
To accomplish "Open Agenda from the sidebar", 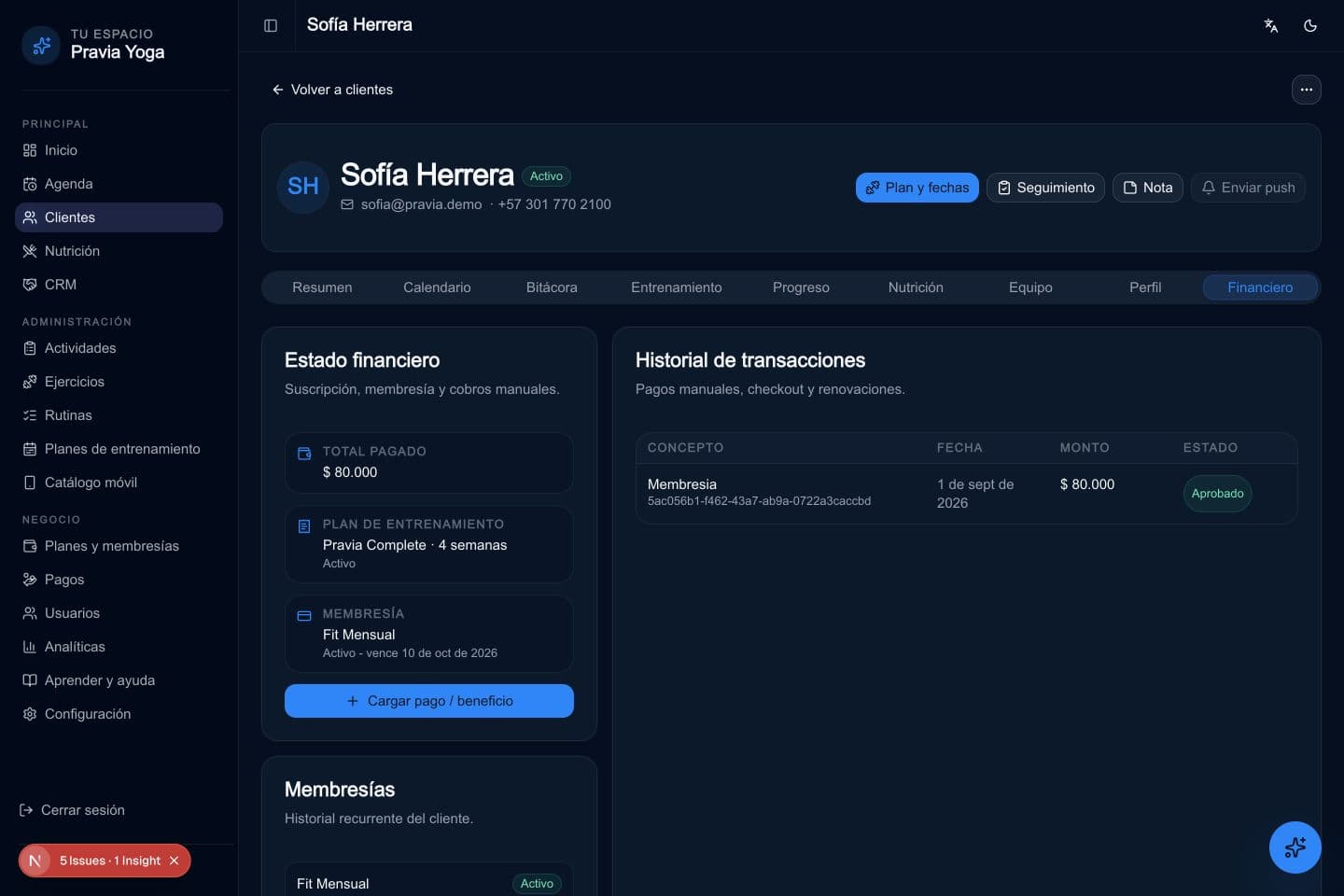I will click(119, 184).
